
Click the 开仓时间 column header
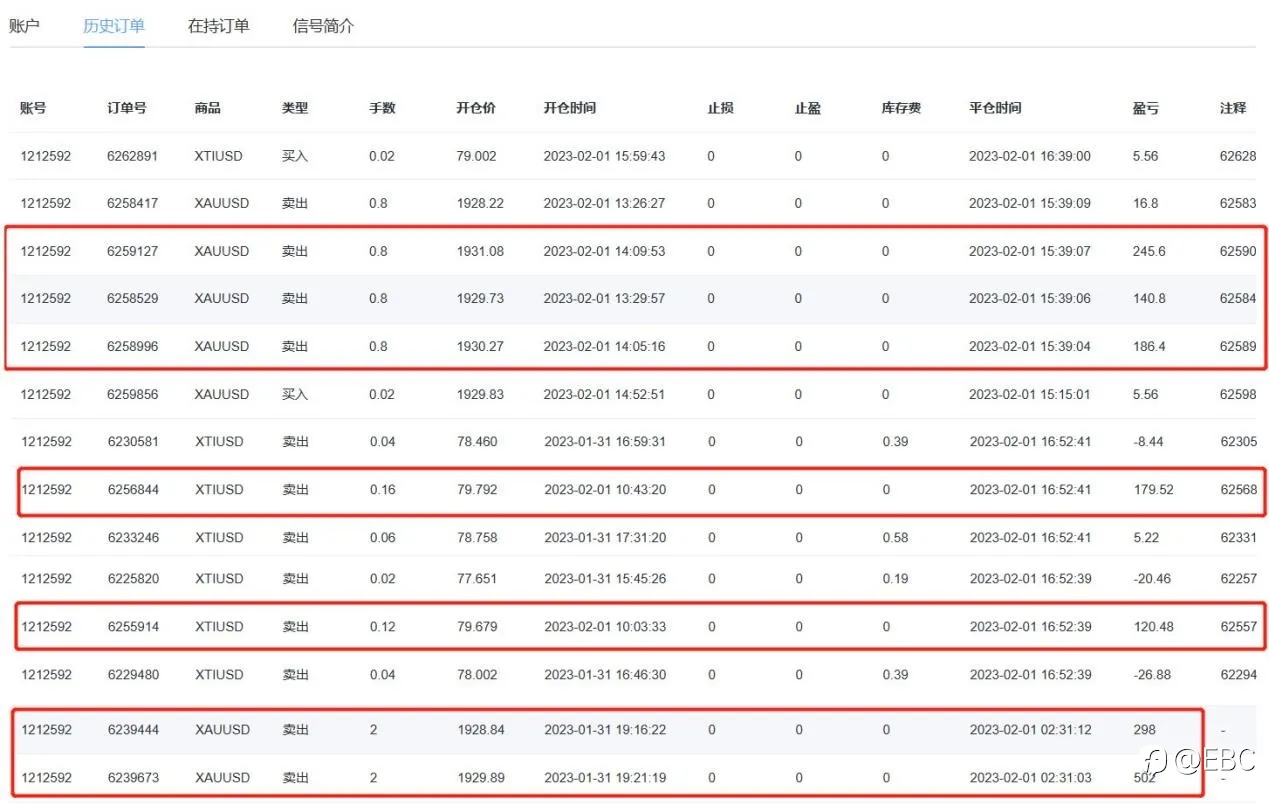tap(570, 108)
